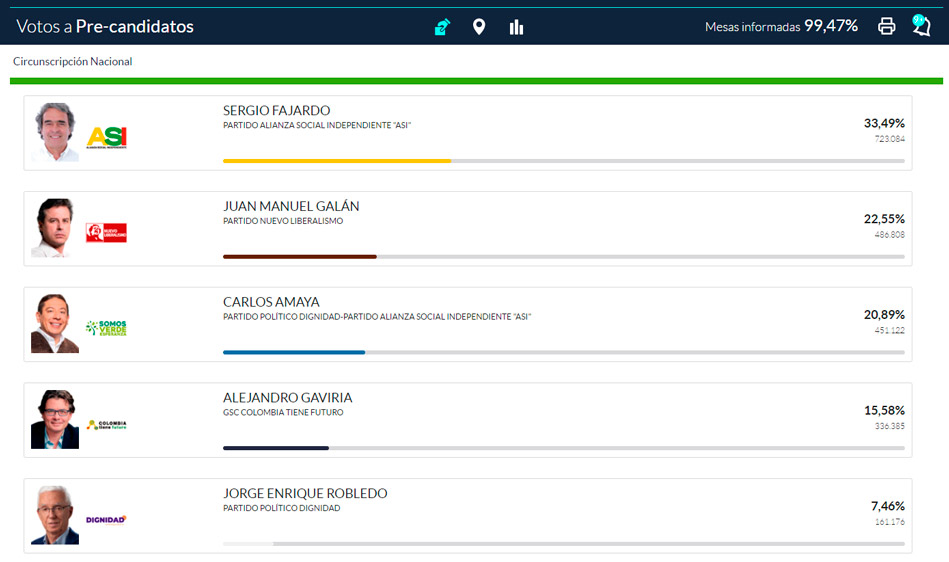The image size is (949, 562).
Task: Click ASI party logo beside Sergio Fajardo
Action: tap(107, 138)
